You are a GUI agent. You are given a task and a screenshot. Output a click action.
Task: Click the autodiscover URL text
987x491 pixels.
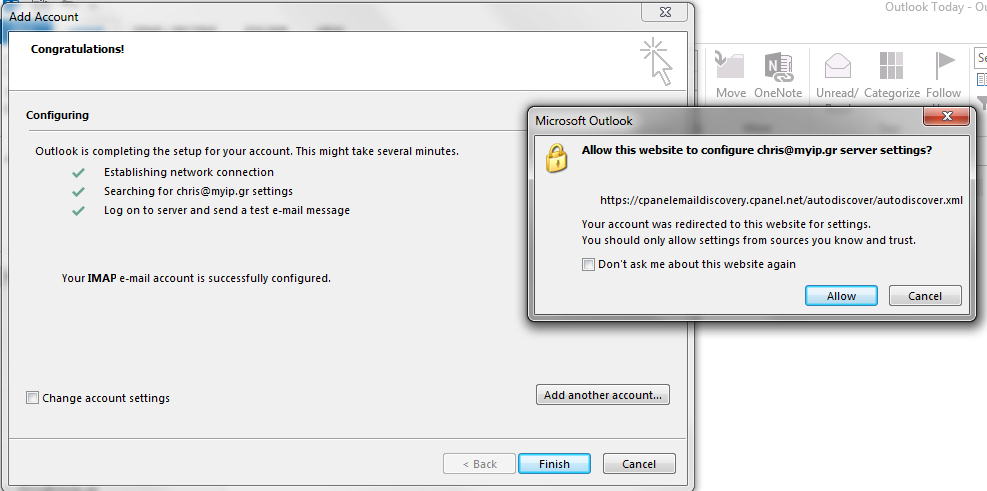[x=781, y=200]
